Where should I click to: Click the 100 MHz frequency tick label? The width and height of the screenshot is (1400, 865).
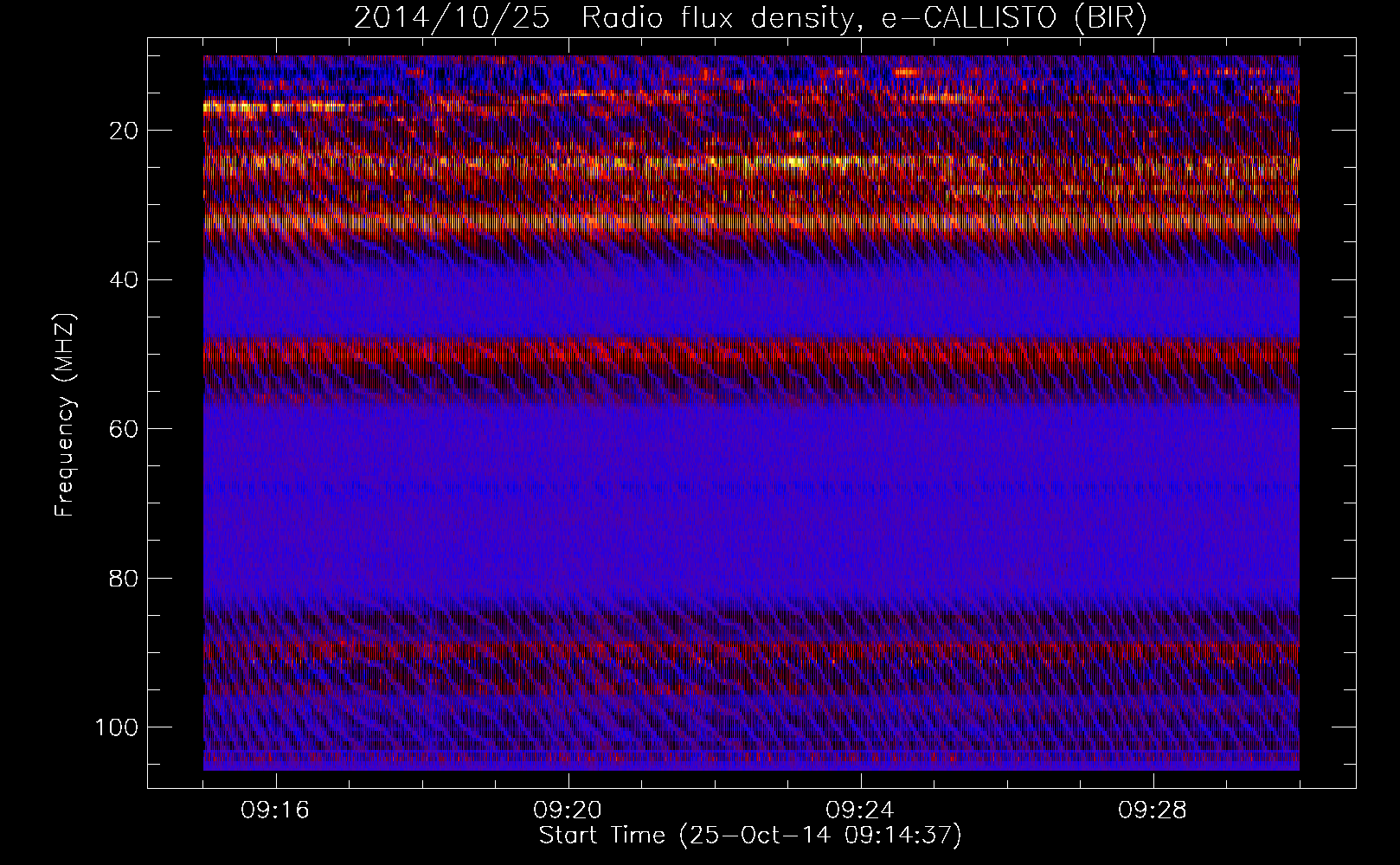117,727
